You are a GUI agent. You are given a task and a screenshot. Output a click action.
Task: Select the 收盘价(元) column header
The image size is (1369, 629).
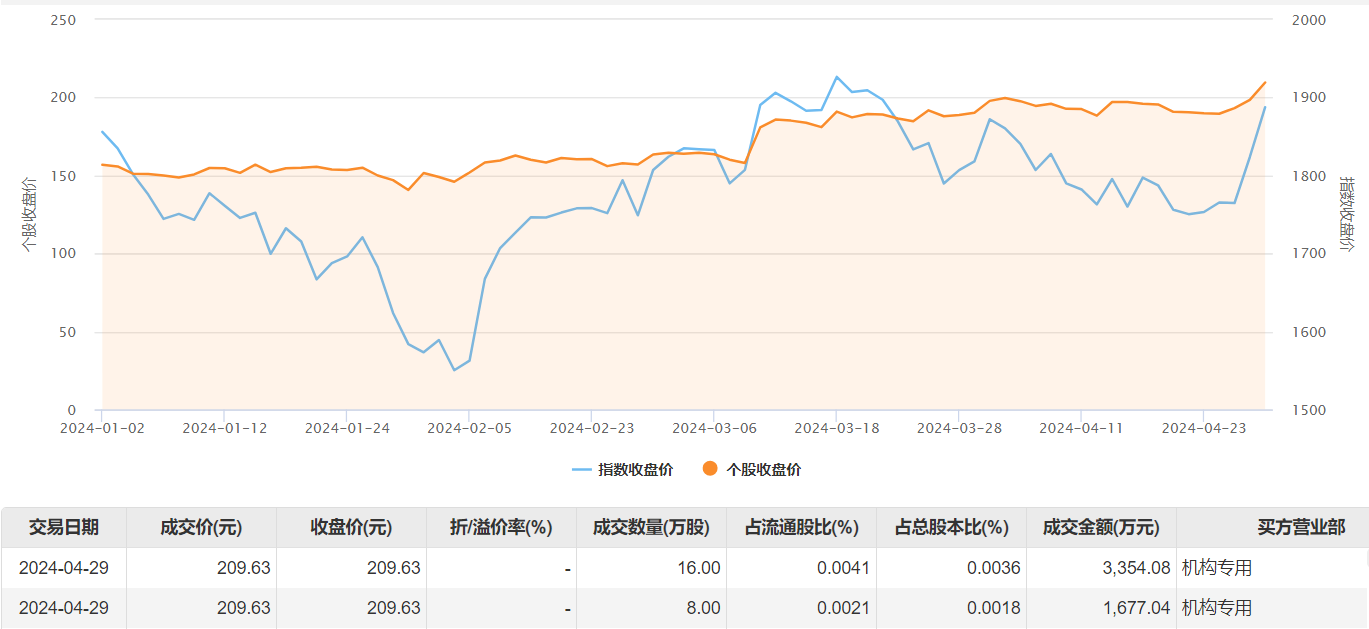tap(351, 527)
